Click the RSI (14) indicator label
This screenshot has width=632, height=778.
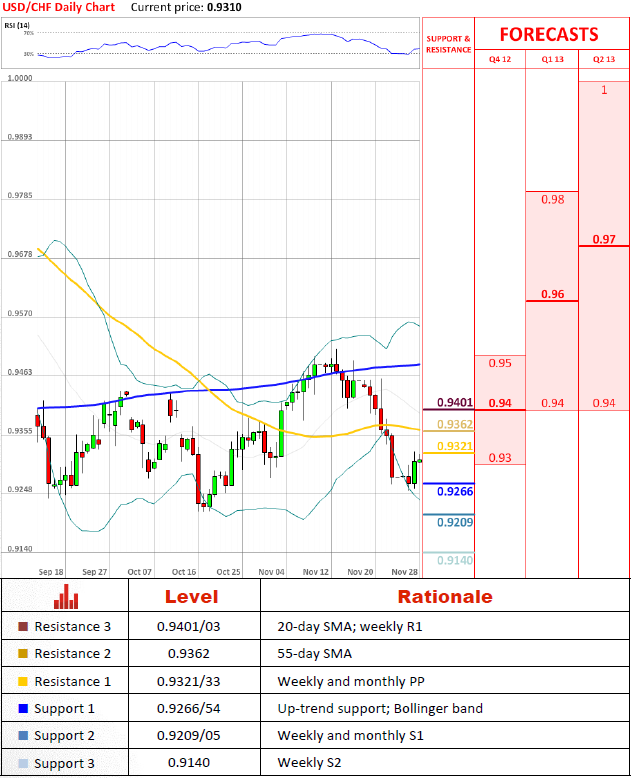17,25
